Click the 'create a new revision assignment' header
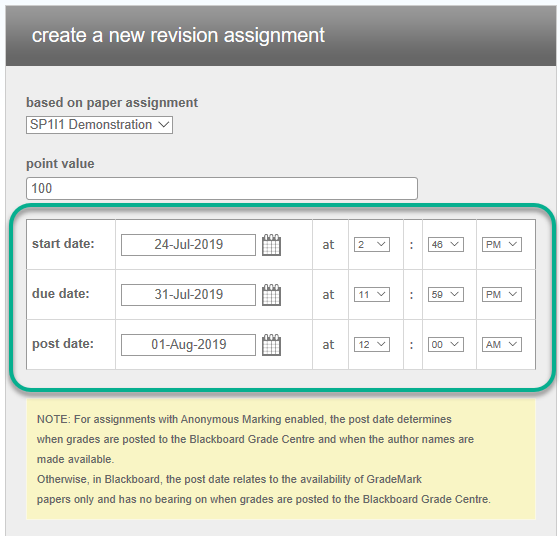The width and height of the screenshot is (560, 536). (178, 35)
